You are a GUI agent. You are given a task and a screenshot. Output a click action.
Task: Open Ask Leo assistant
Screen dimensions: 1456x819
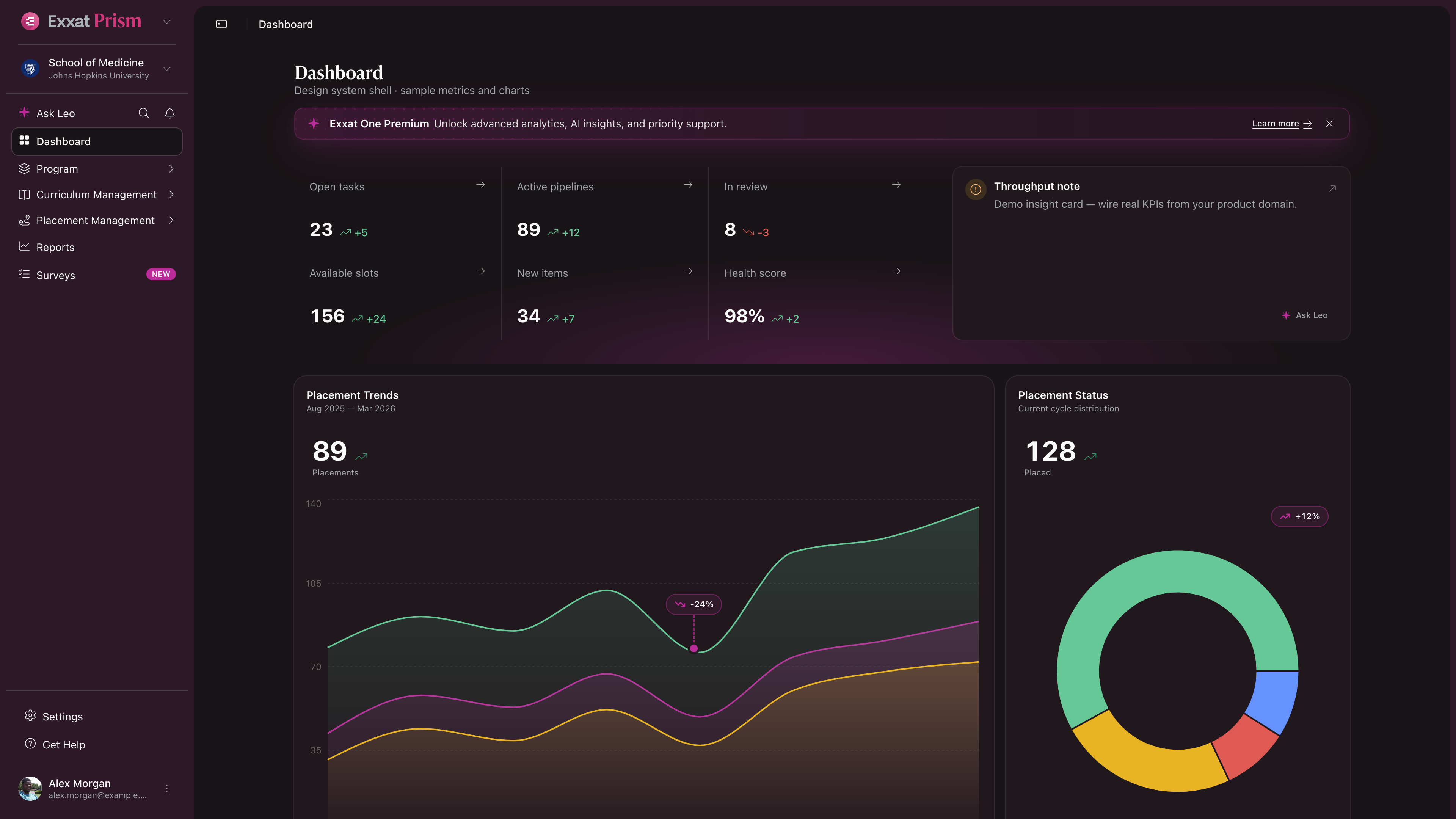[x=55, y=114]
